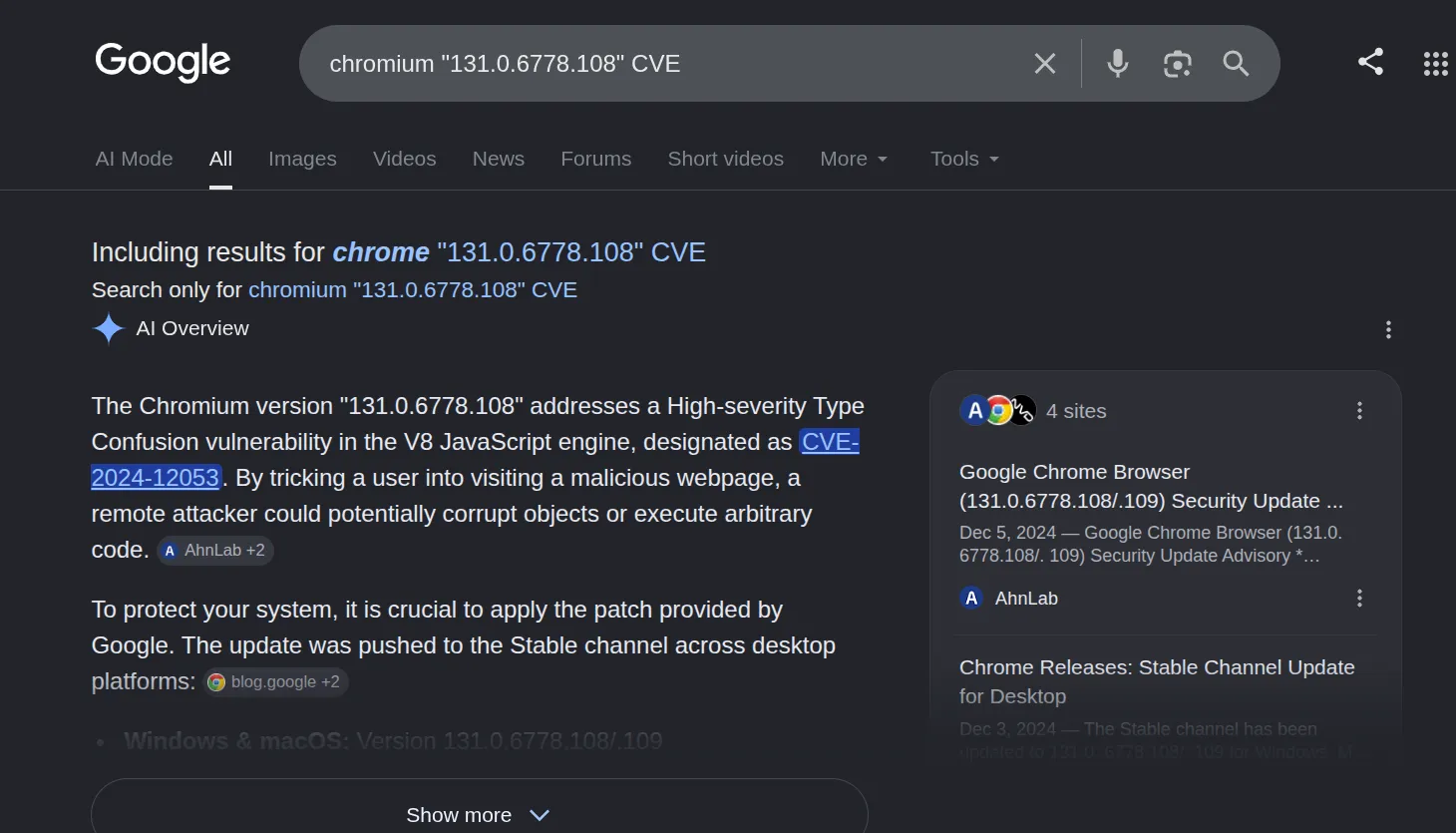
Task: Switch to News tab
Action: click(499, 159)
